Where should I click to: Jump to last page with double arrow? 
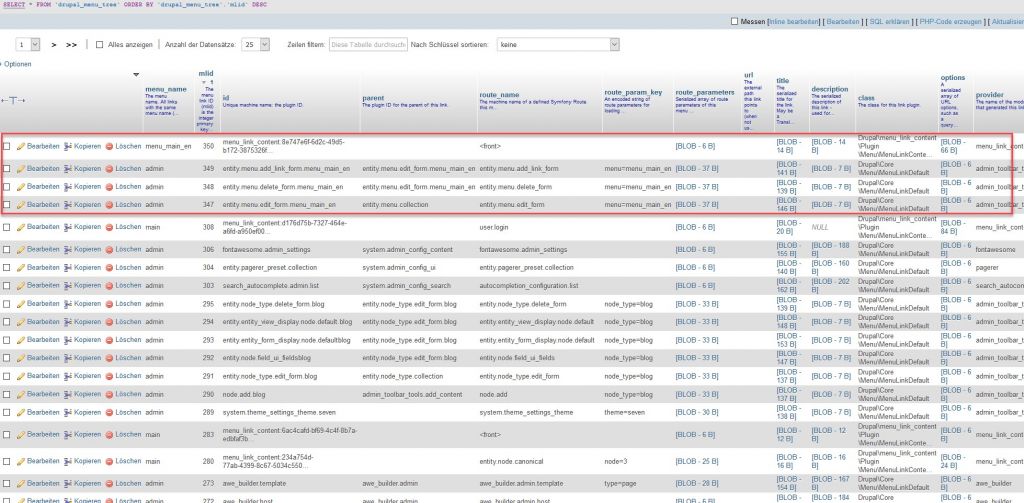tap(71, 45)
